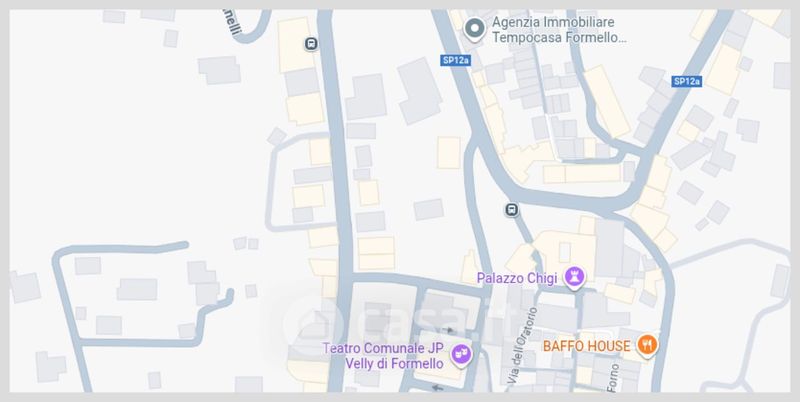Open Teatro Comunale JP Velly di Formello label

(x=384, y=356)
